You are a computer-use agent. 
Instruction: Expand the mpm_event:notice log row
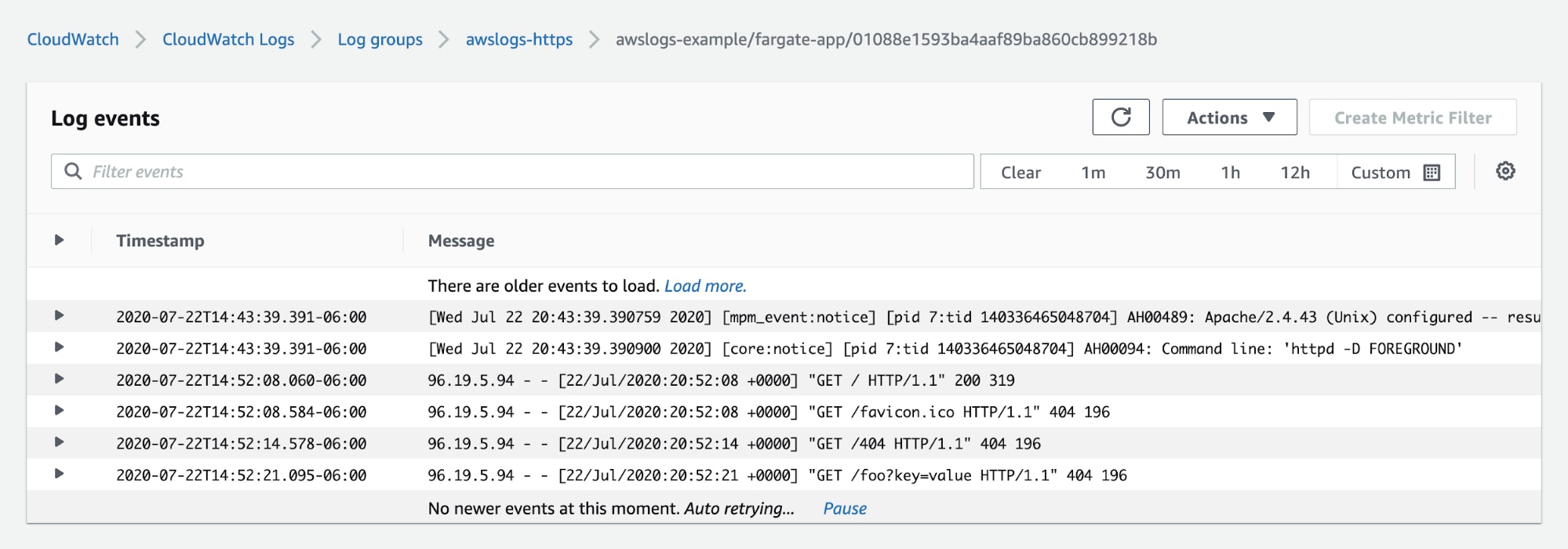click(x=59, y=315)
